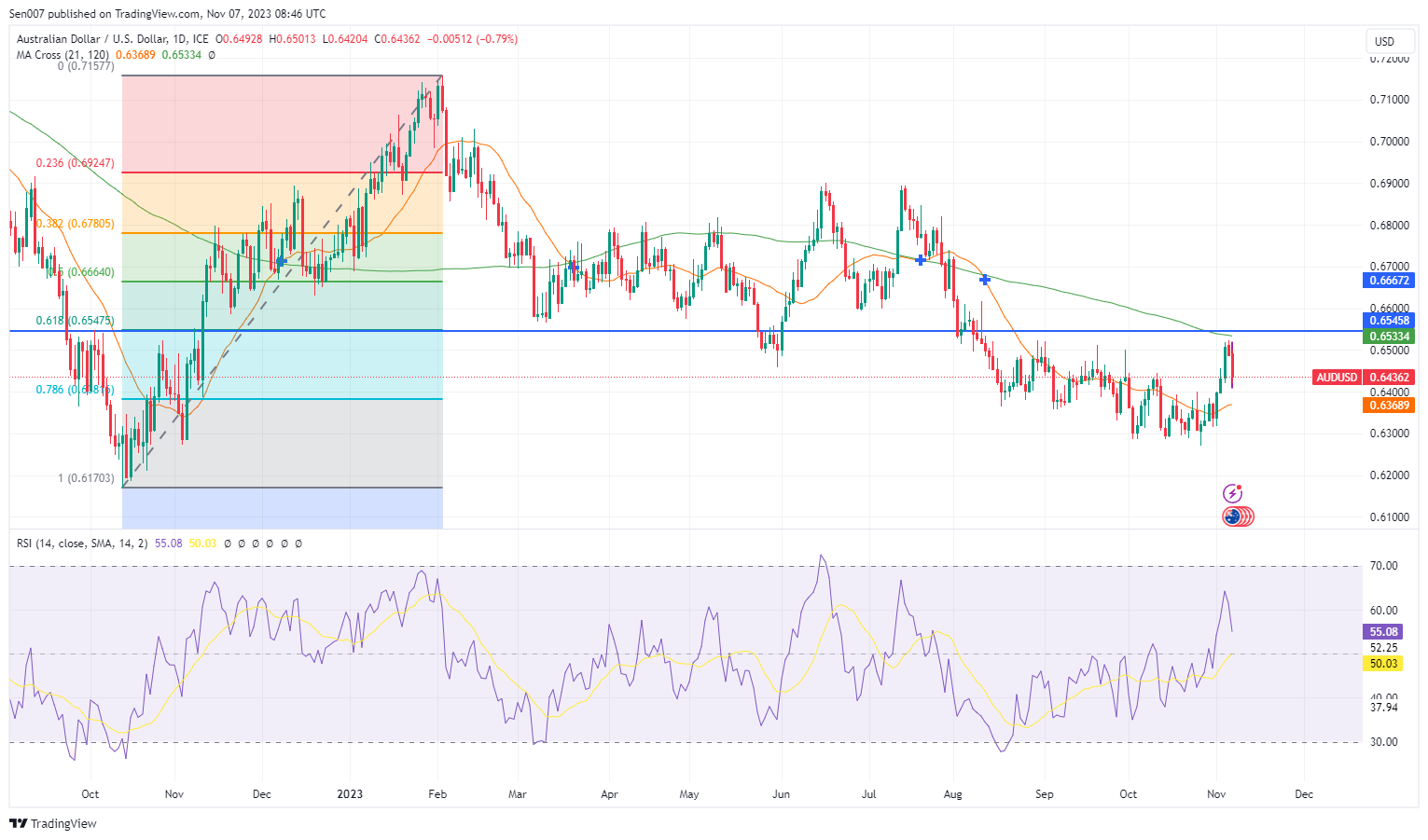Click the 0.71000 price scale value

(x=1389, y=100)
